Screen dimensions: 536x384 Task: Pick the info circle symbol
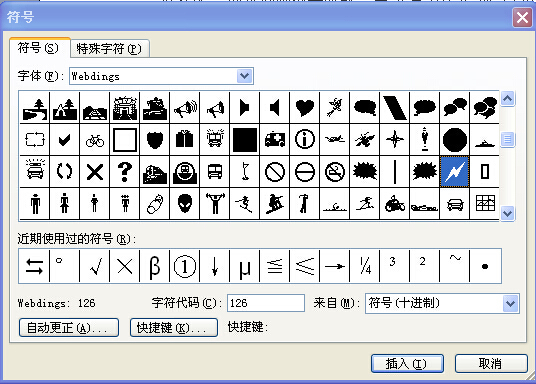coord(305,140)
